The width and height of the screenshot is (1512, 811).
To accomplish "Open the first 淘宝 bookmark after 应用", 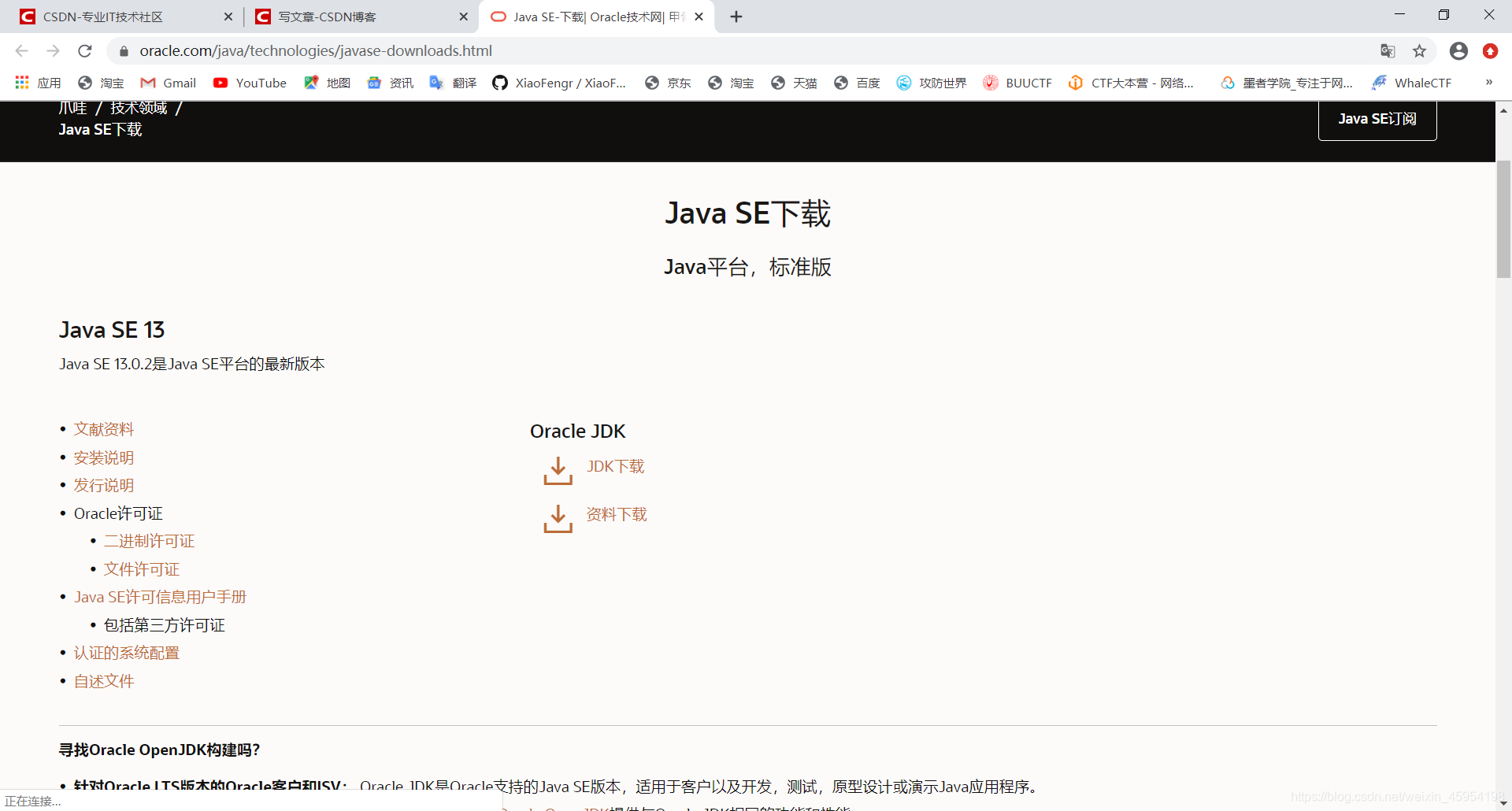I will tap(101, 83).
